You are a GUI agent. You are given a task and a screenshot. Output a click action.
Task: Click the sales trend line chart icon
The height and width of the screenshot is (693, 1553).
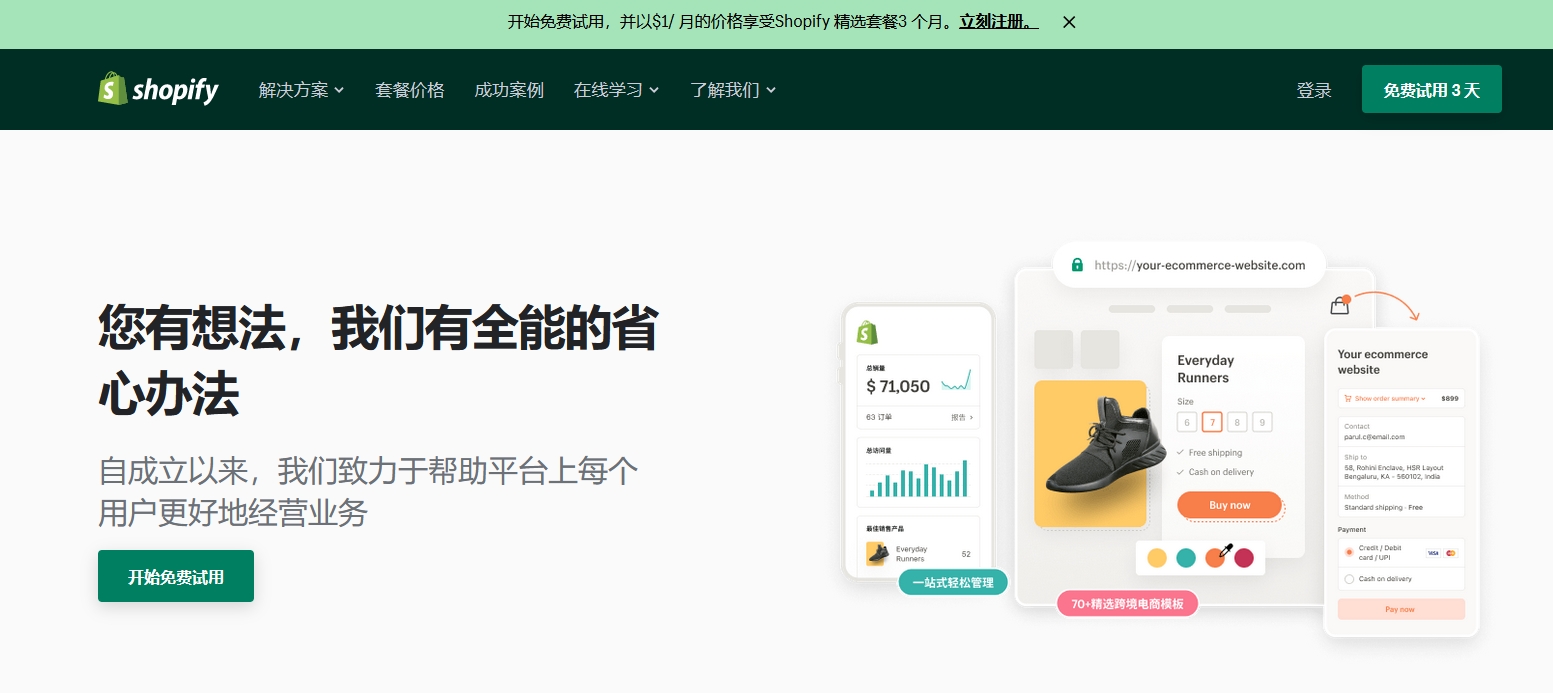pyautogui.click(x=956, y=381)
